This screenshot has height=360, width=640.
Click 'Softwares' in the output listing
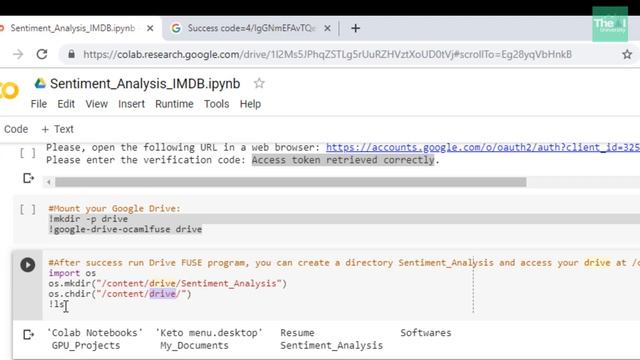[x=426, y=333]
